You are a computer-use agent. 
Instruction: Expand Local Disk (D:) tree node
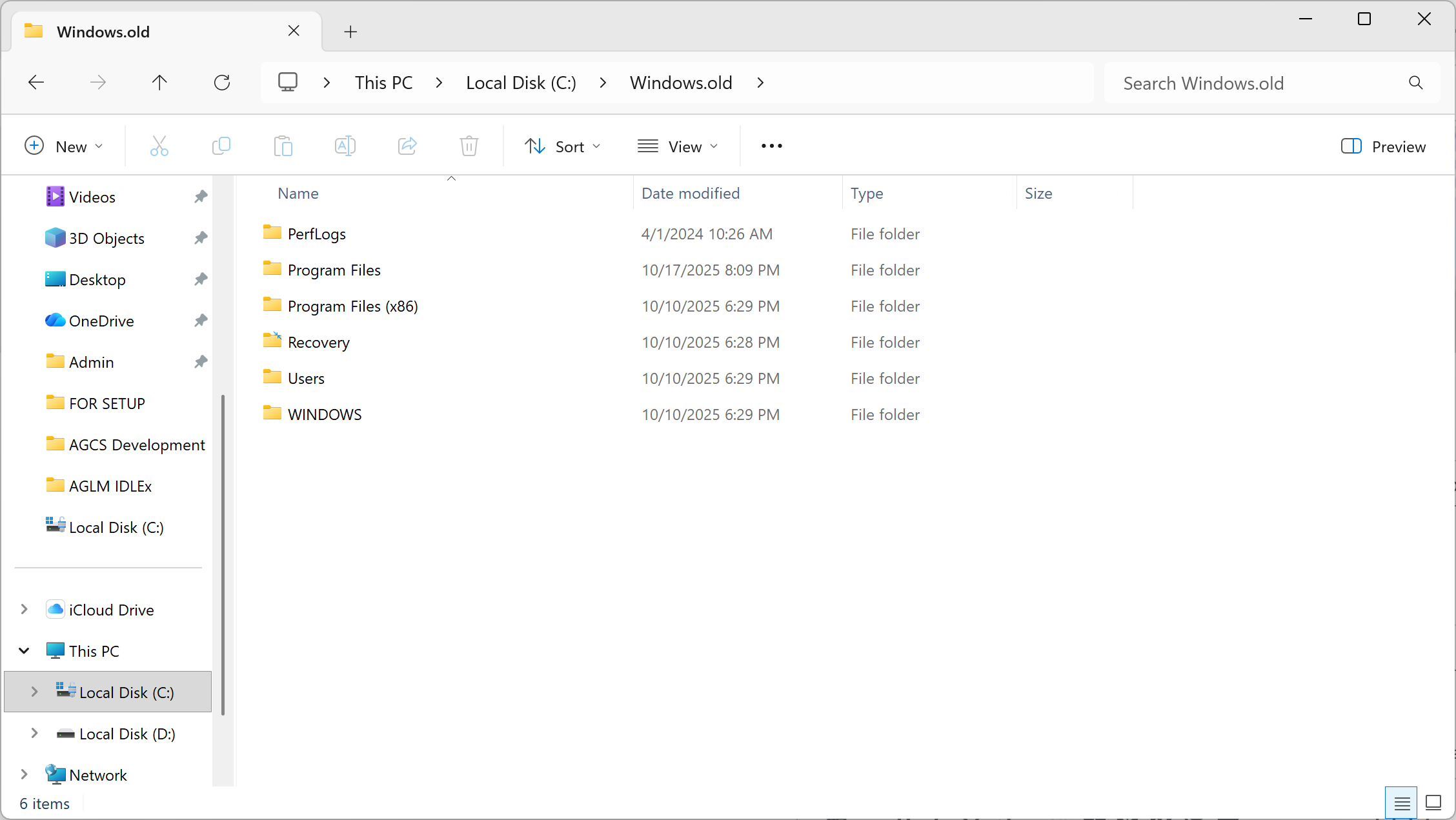coord(35,734)
